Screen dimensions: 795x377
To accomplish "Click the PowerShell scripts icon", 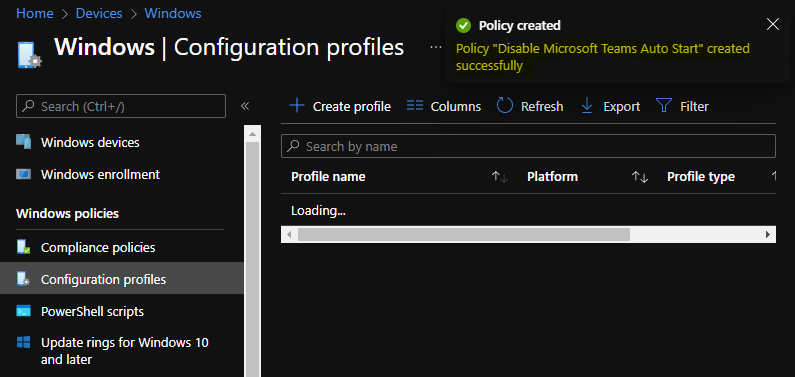I will tap(24, 311).
